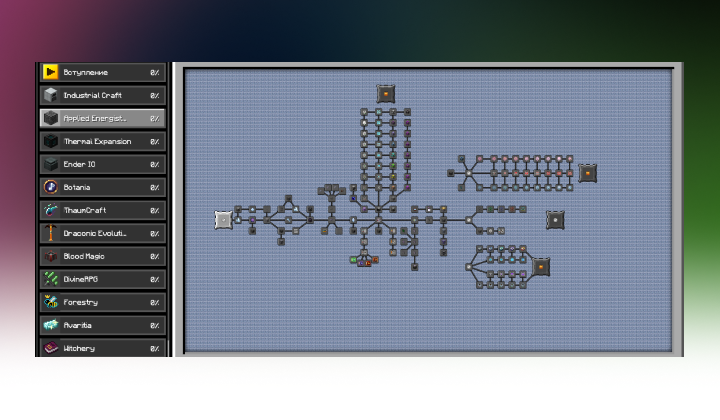Open the Draconic Evolution chapter
Viewport: 720px width, 420px height.
pyautogui.click(x=100, y=233)
